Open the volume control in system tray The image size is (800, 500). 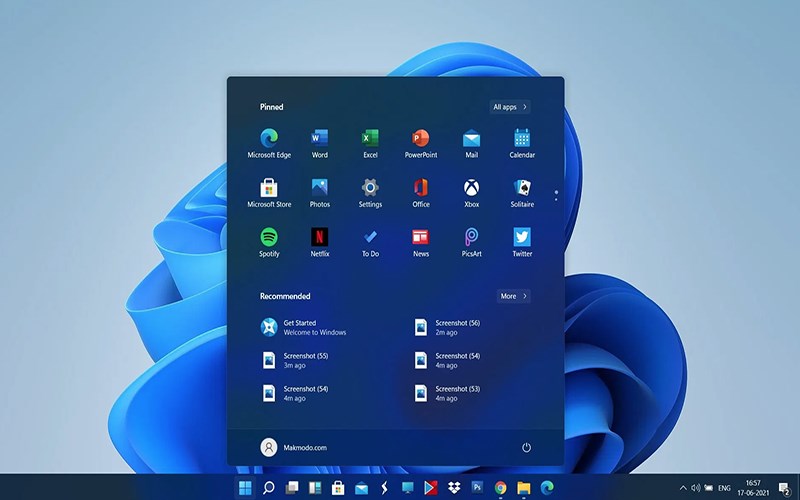[695, 488]
